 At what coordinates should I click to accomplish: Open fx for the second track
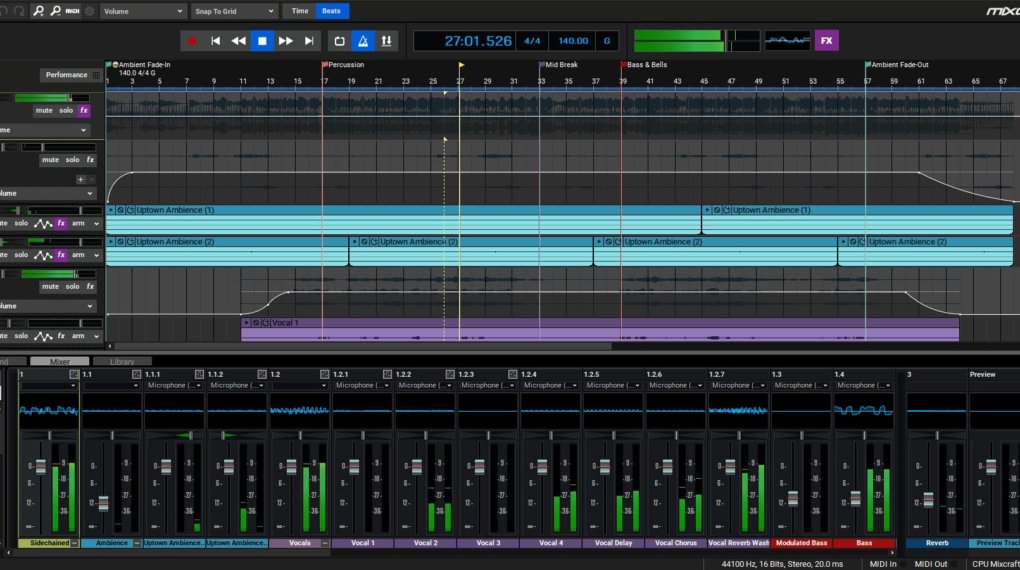[x=90, y=159]
